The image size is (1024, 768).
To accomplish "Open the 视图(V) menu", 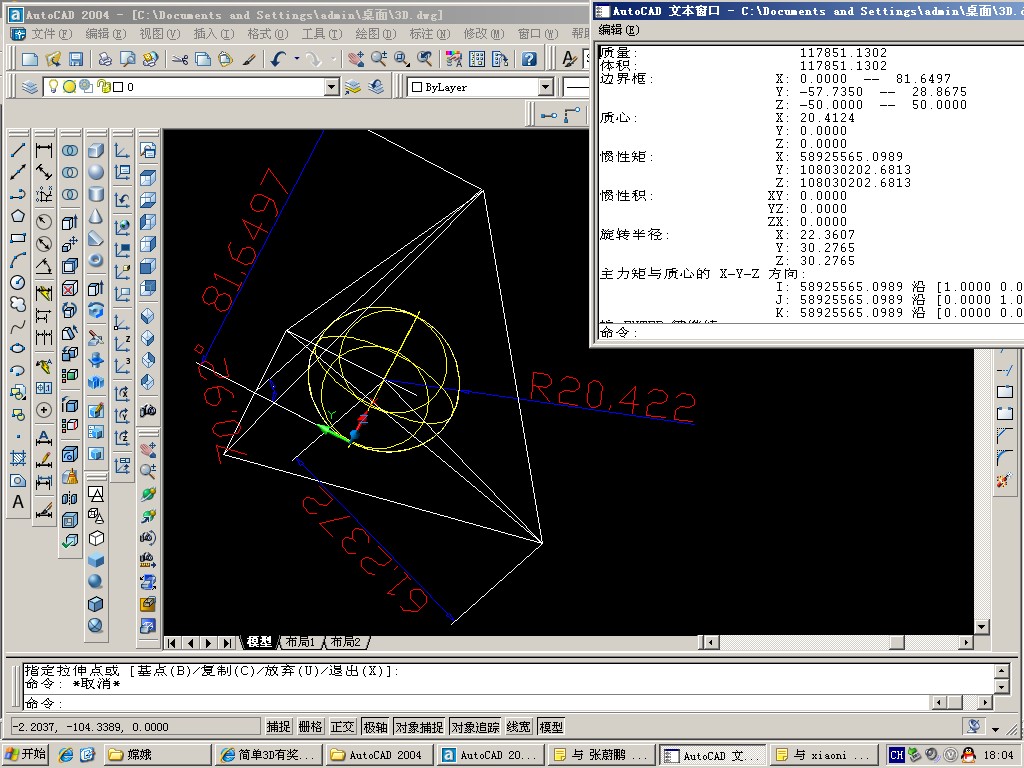I will (159, 34).
